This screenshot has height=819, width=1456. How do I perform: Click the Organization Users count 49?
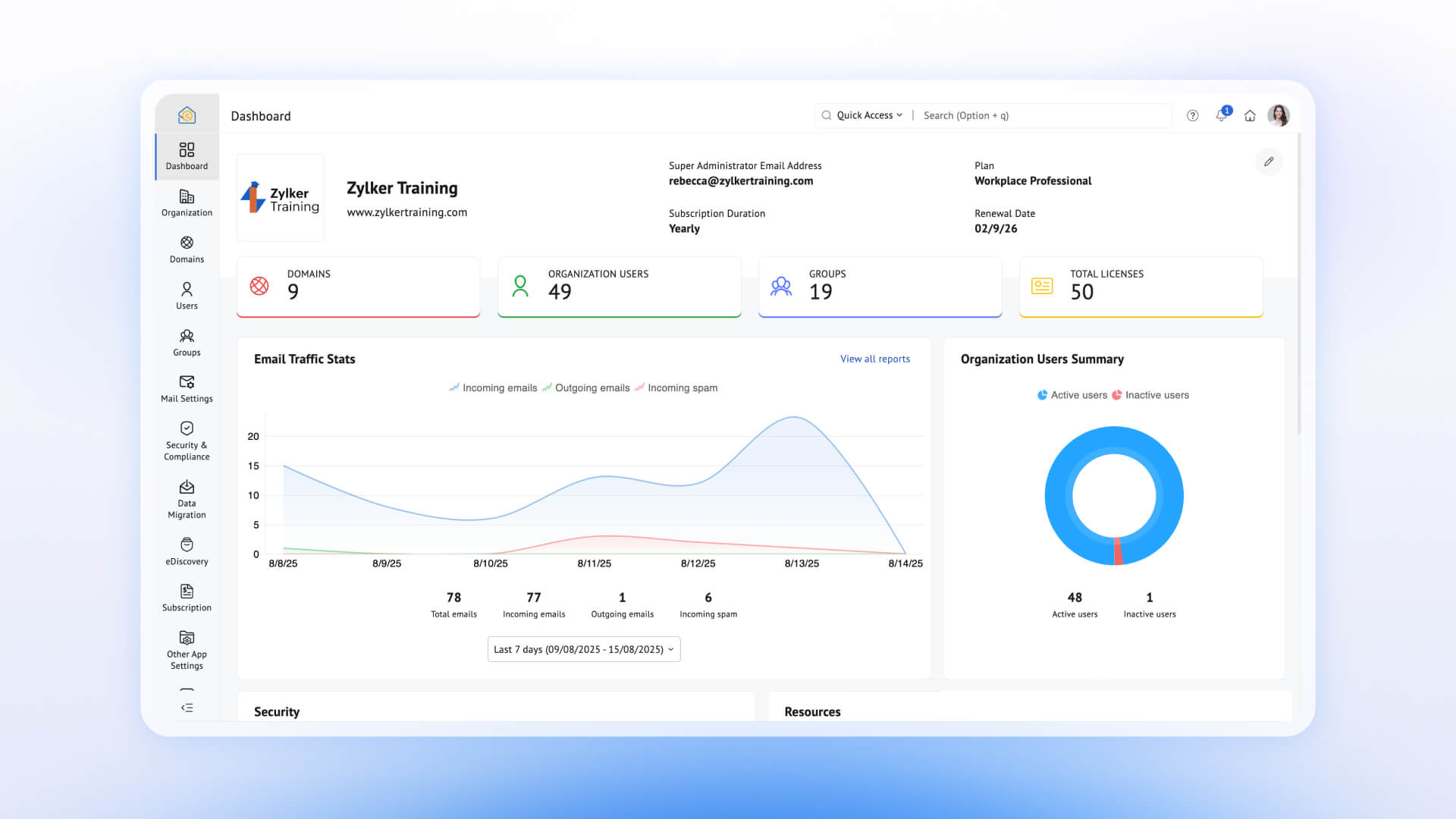coord(560,292)
